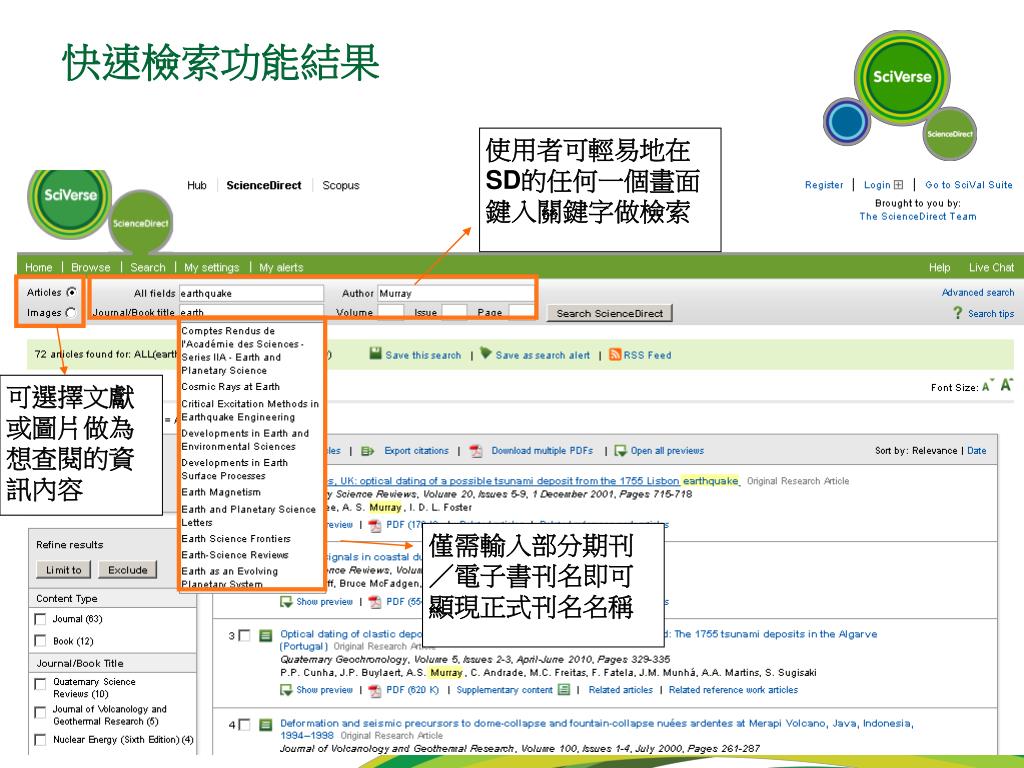This screenshot has width=1024, height=768.
Task: Switch to the Scopus tab
Action: (340, 185)
